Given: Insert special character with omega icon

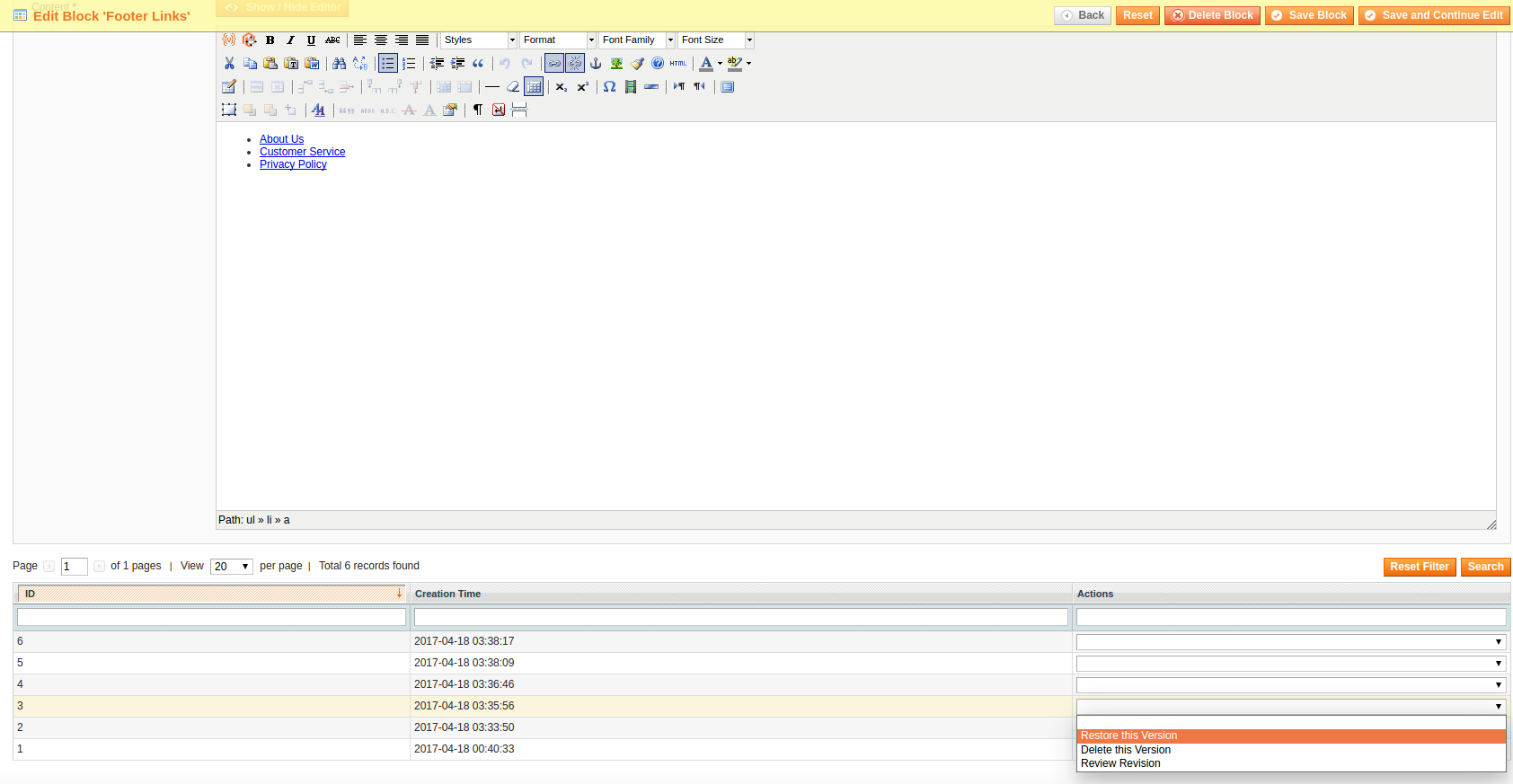Looking at the screenshot, I should (x=610, y=86).
